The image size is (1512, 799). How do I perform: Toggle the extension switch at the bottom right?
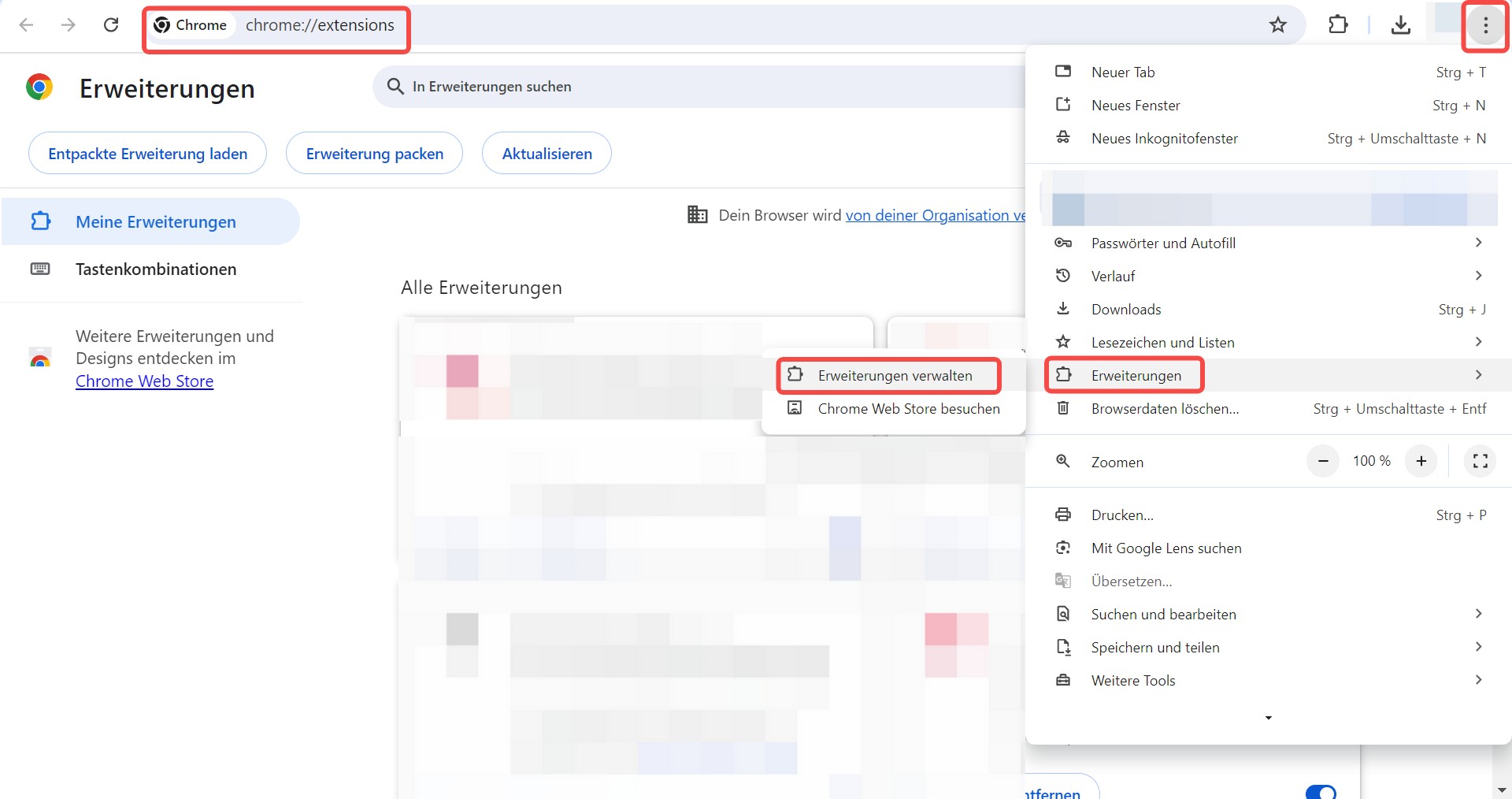[1321, 792]
